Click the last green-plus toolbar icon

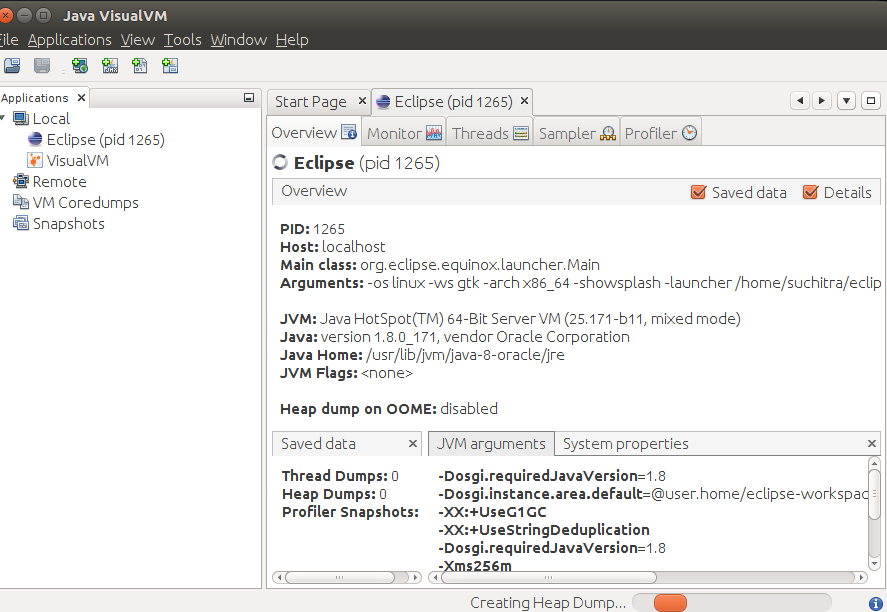click(x=170, y=66)
